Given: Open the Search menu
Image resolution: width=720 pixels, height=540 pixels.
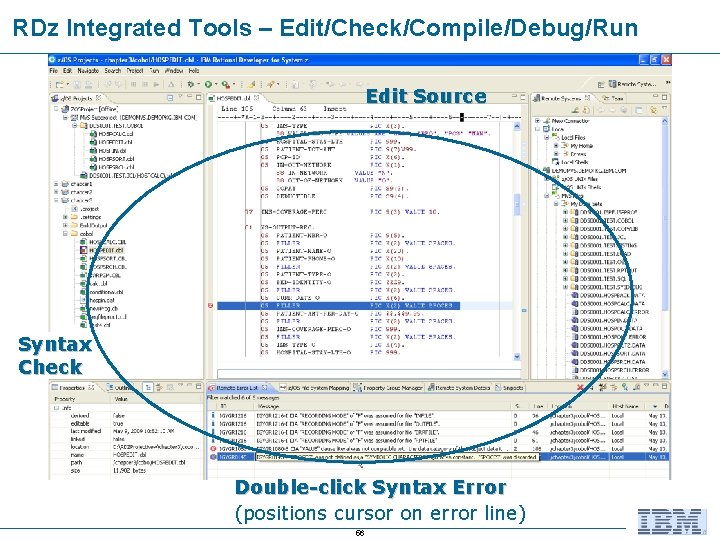Looking at the screenshot, I should tap(112, 71).
